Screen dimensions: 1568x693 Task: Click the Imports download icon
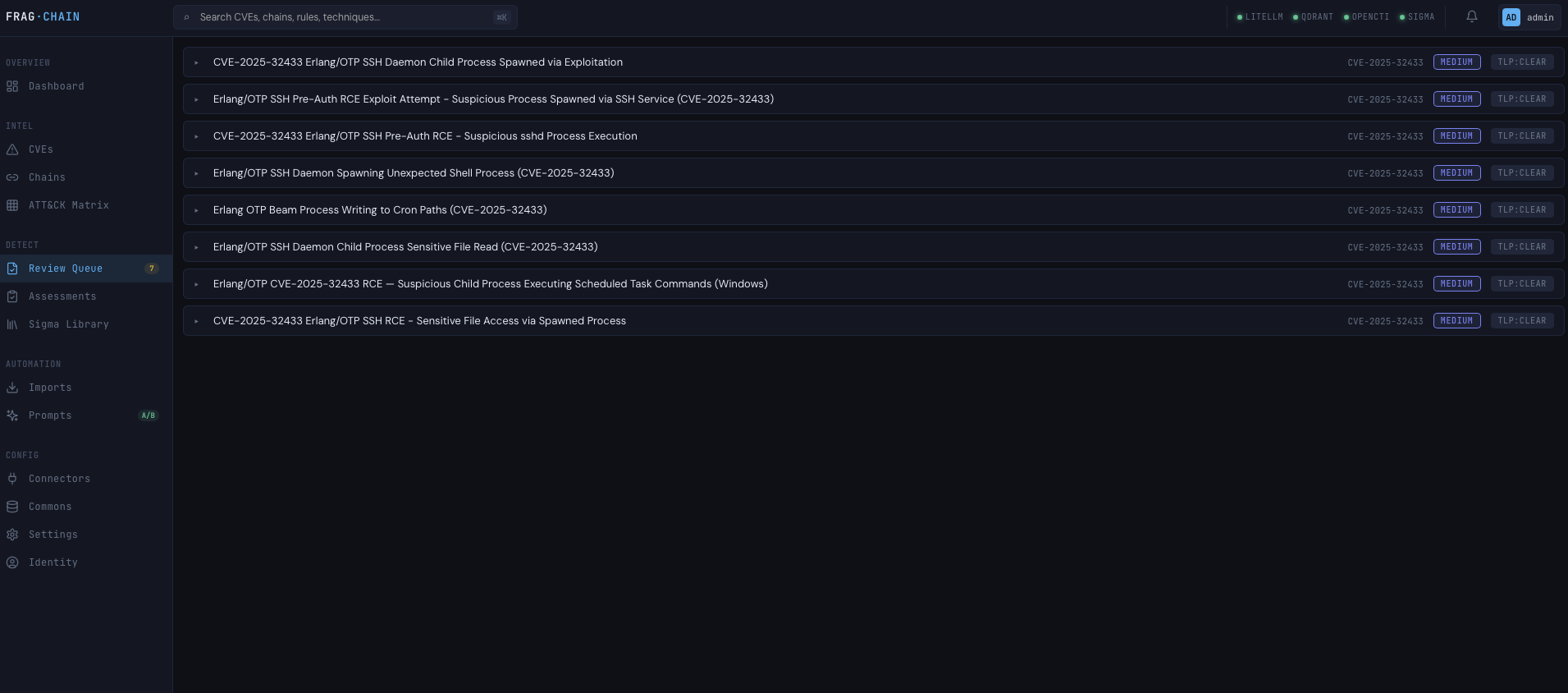(12, 388)
